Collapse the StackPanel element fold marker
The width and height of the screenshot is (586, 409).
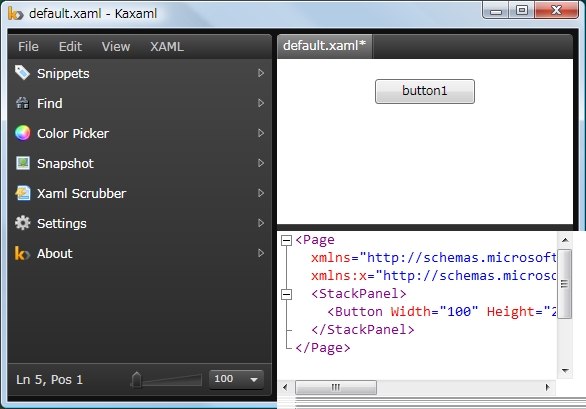[x=286, y=294]
